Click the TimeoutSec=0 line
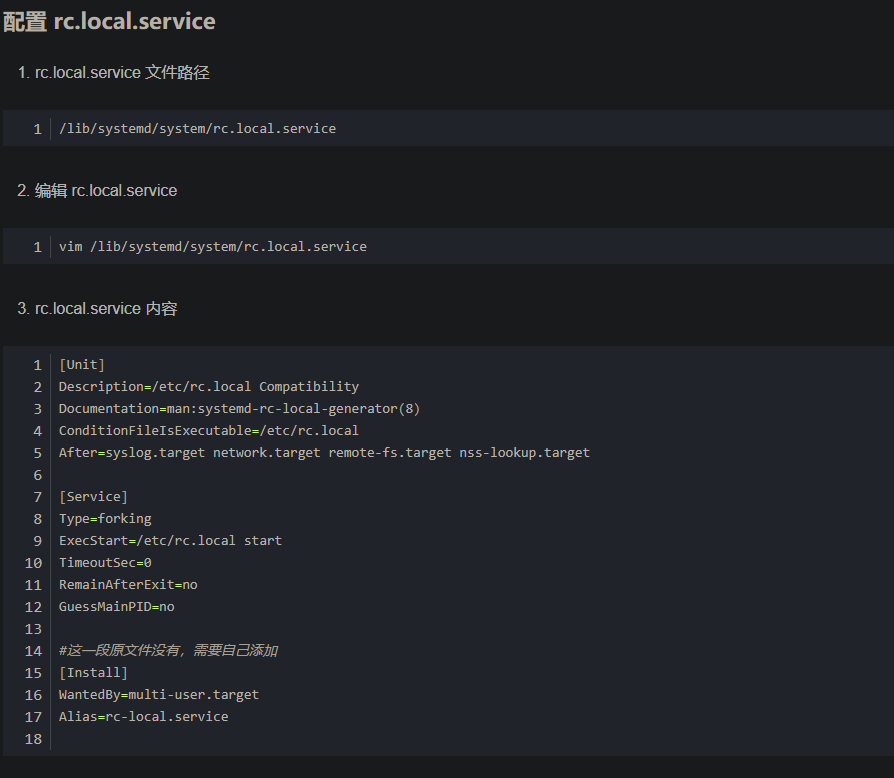 pyautogui.click(x=105, y=563)
